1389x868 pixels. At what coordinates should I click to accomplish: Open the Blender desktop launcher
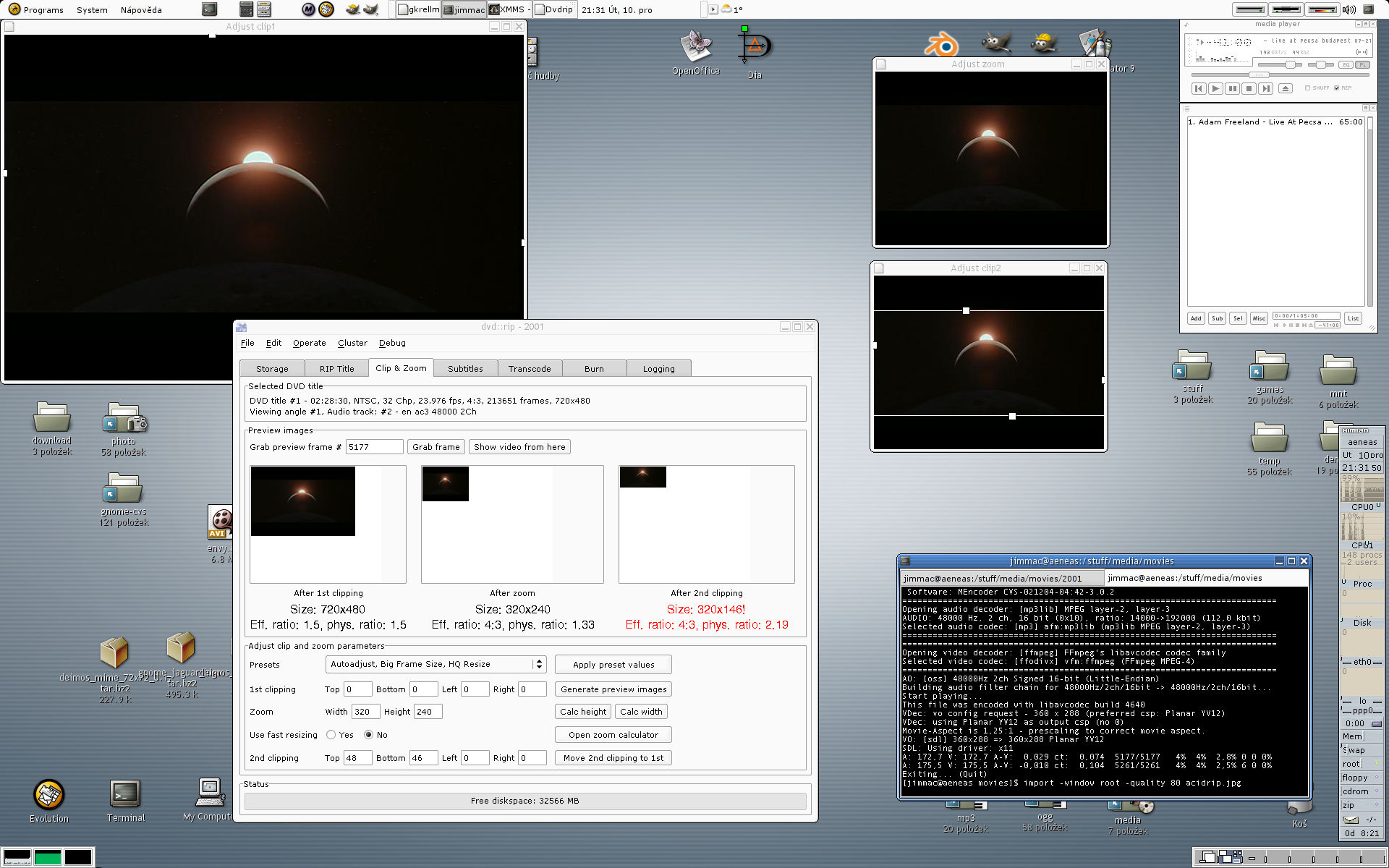(940, 45)
